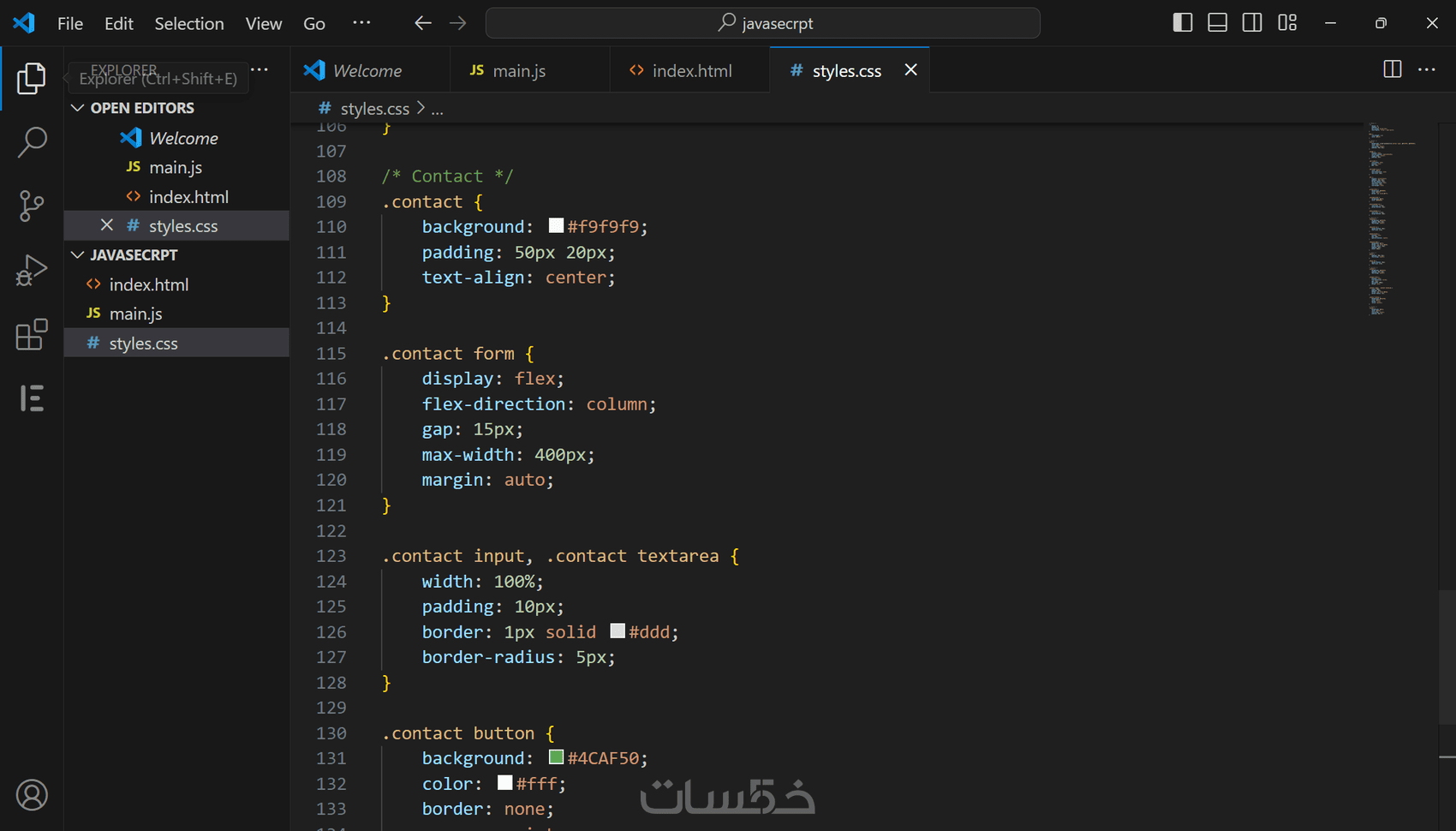Viewport: 1456px width, 831px height.
Task: Open the Selection menu
Action: 189,24
